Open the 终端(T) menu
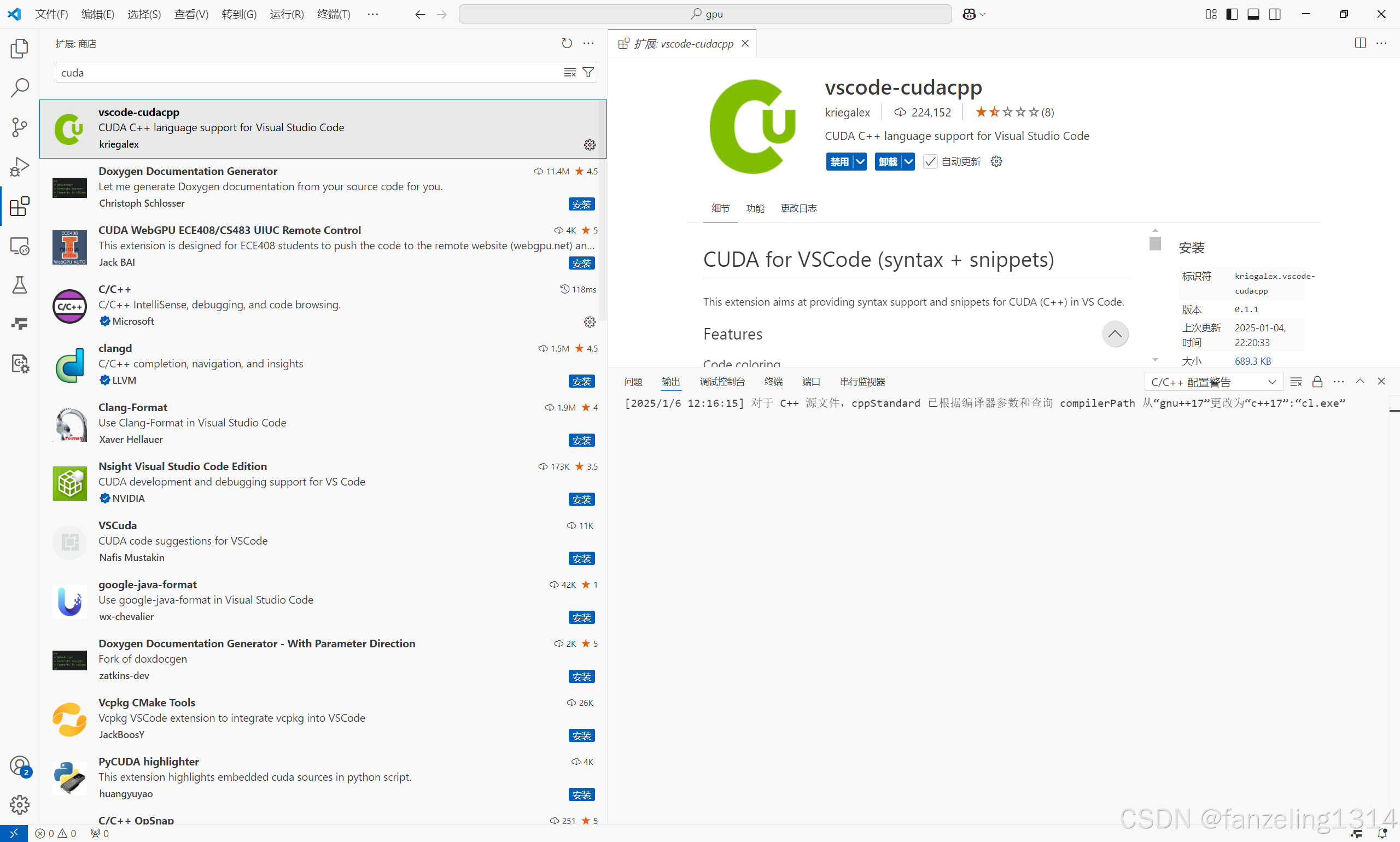Image resolution: width=1400 pixels, height=842 pixels. pyautogui.click(x=333, y=14)
